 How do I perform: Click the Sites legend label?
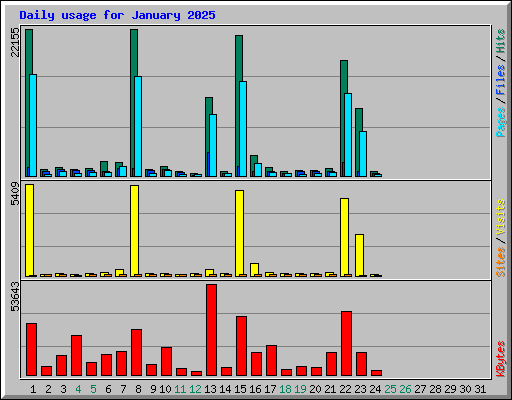tap(500, 262)
